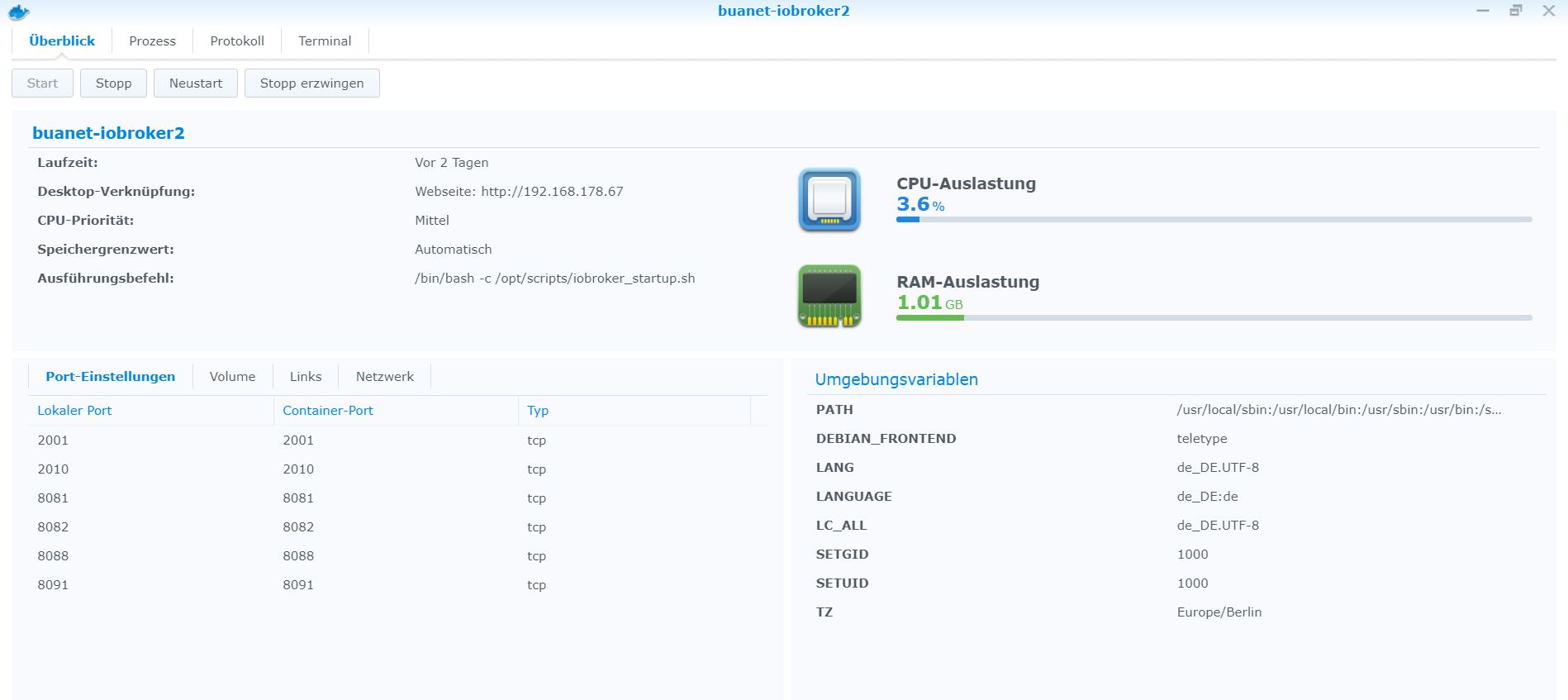Click the Docker whale icon in title bar
1568x700 pixels.
pos(18,12)
